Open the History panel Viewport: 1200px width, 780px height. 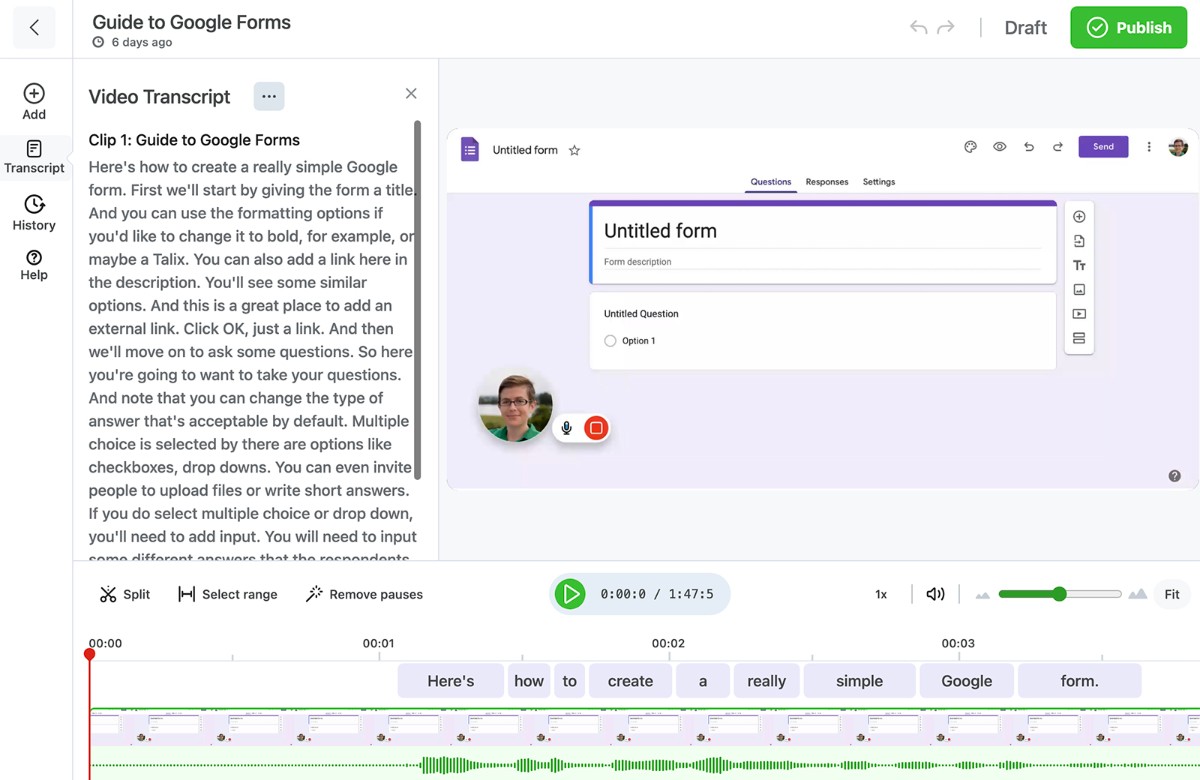pos(34,213)
